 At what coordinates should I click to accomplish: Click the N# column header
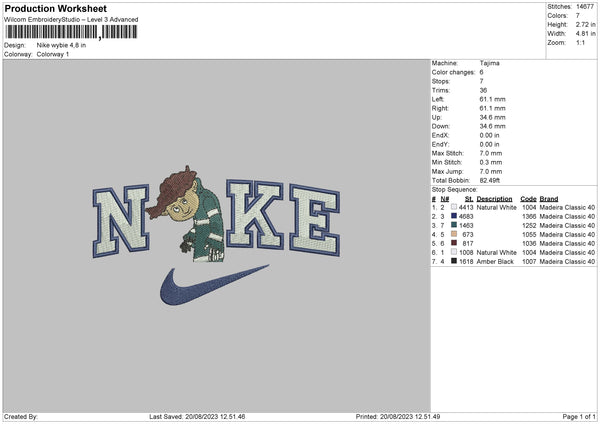(445, 199)
